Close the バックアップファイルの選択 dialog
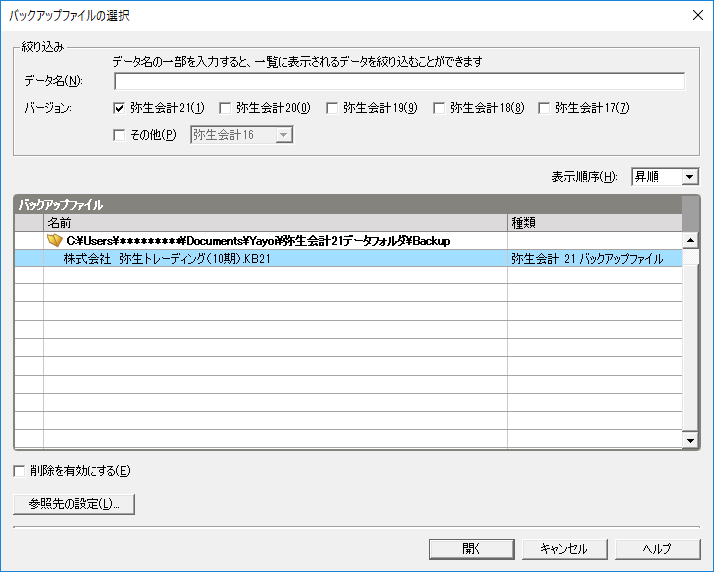This screenshot has width=714, height=572. (698, 15)
